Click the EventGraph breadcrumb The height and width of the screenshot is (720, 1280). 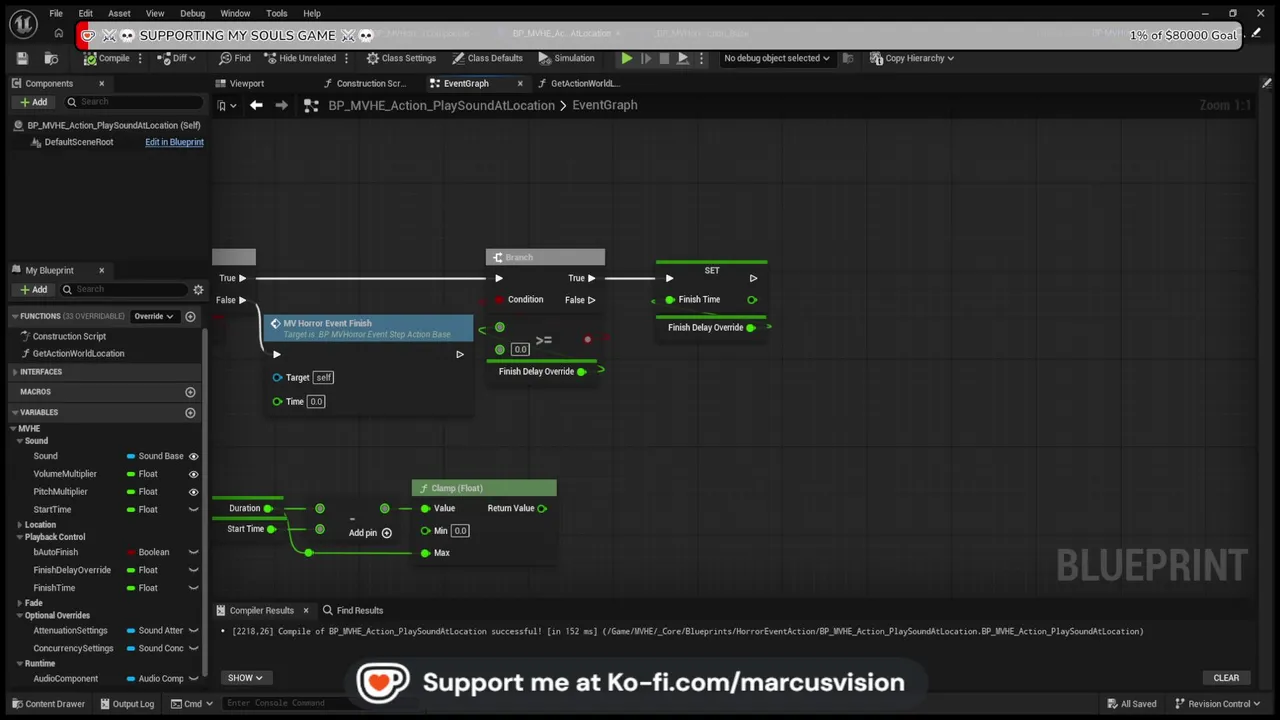click(x=604, y=105)
